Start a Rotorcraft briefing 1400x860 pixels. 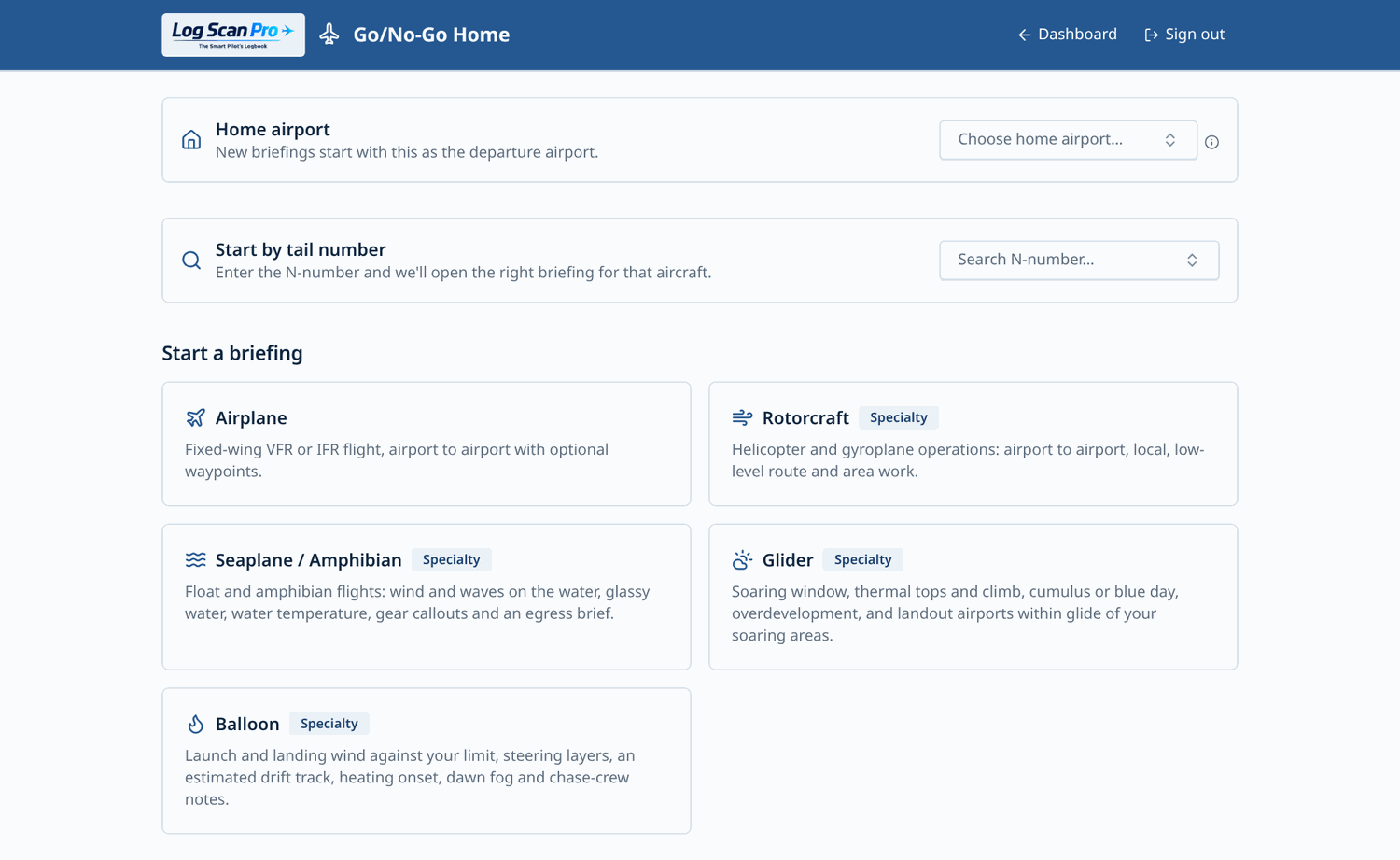coord(973,444)
